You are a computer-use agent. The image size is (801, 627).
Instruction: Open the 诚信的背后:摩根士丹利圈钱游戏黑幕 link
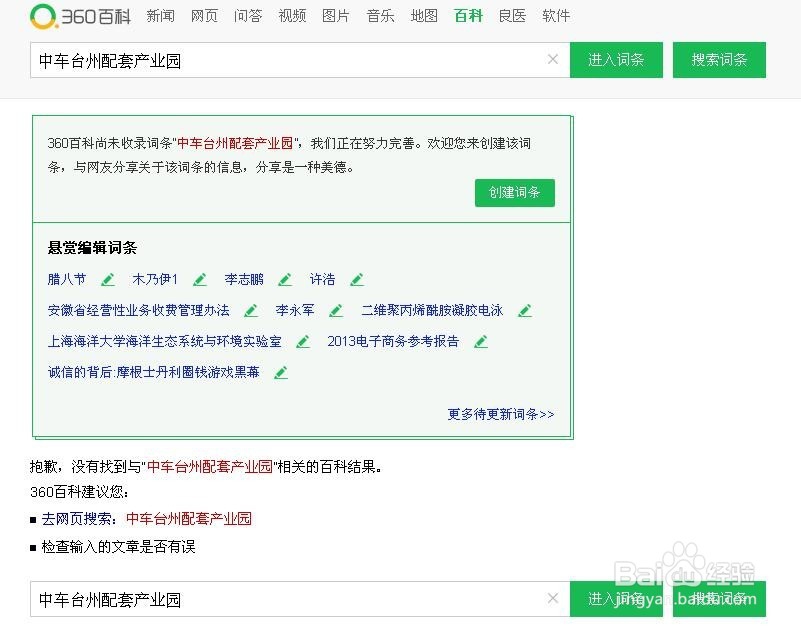[153, 373]
